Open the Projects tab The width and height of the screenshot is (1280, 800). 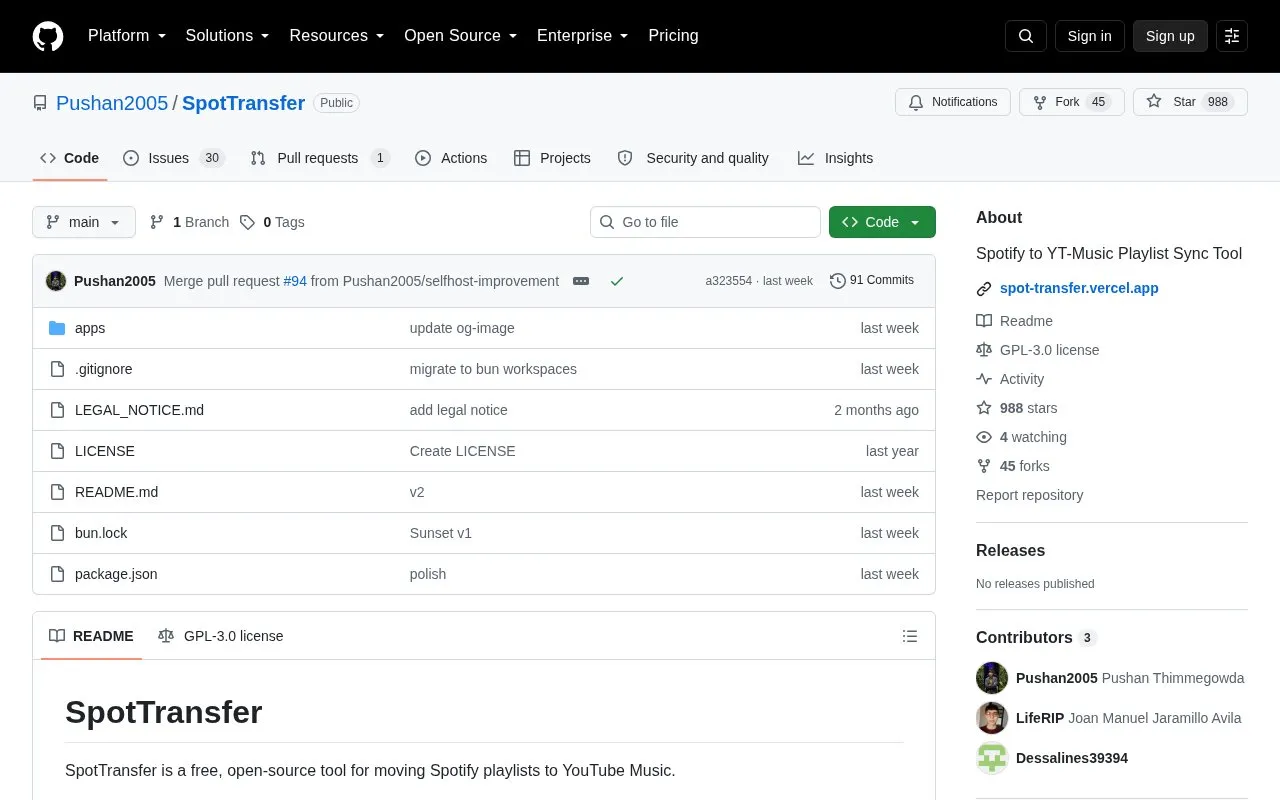pos(552,158)
